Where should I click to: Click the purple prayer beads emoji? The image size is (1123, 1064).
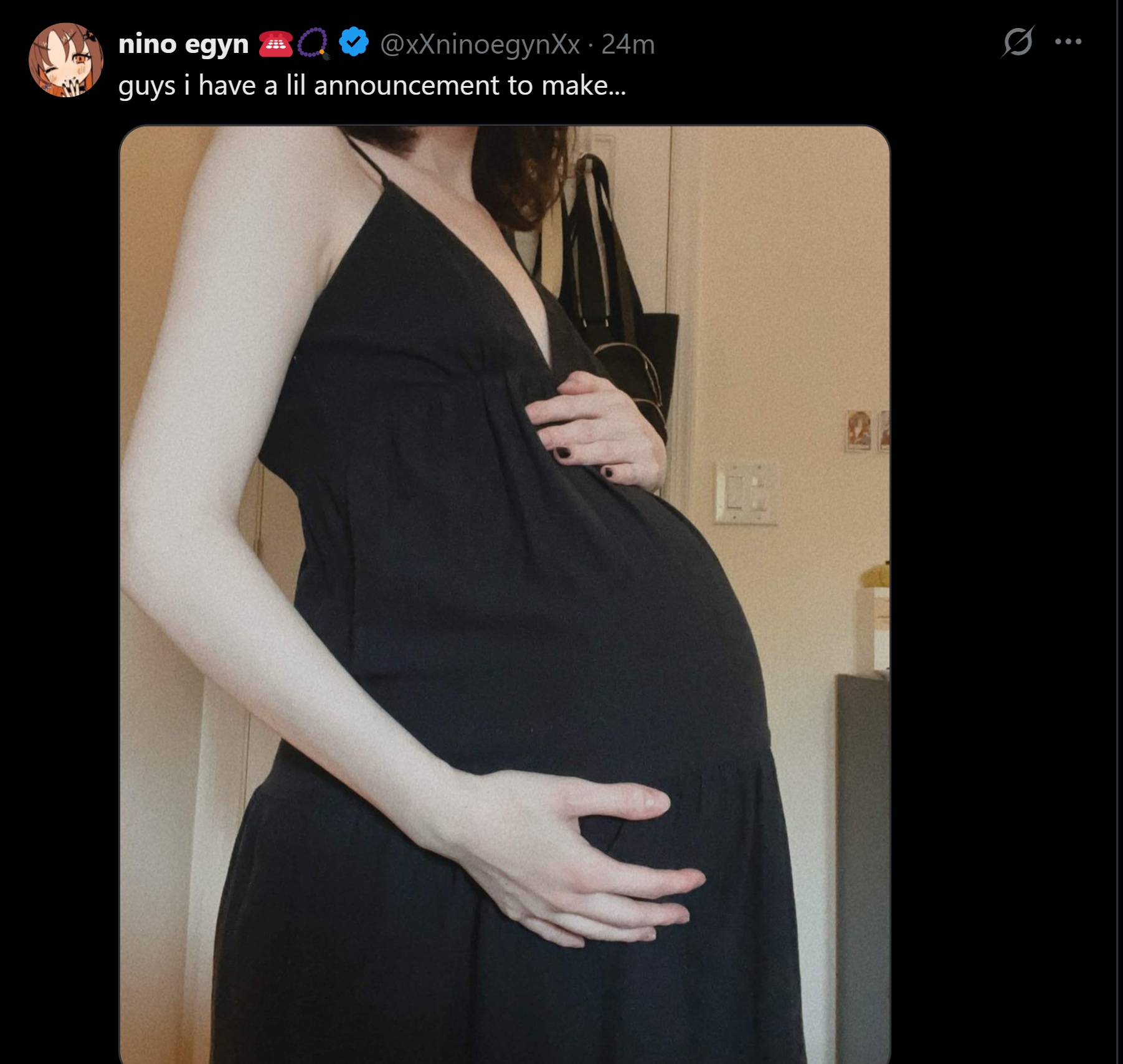[313, 44]
